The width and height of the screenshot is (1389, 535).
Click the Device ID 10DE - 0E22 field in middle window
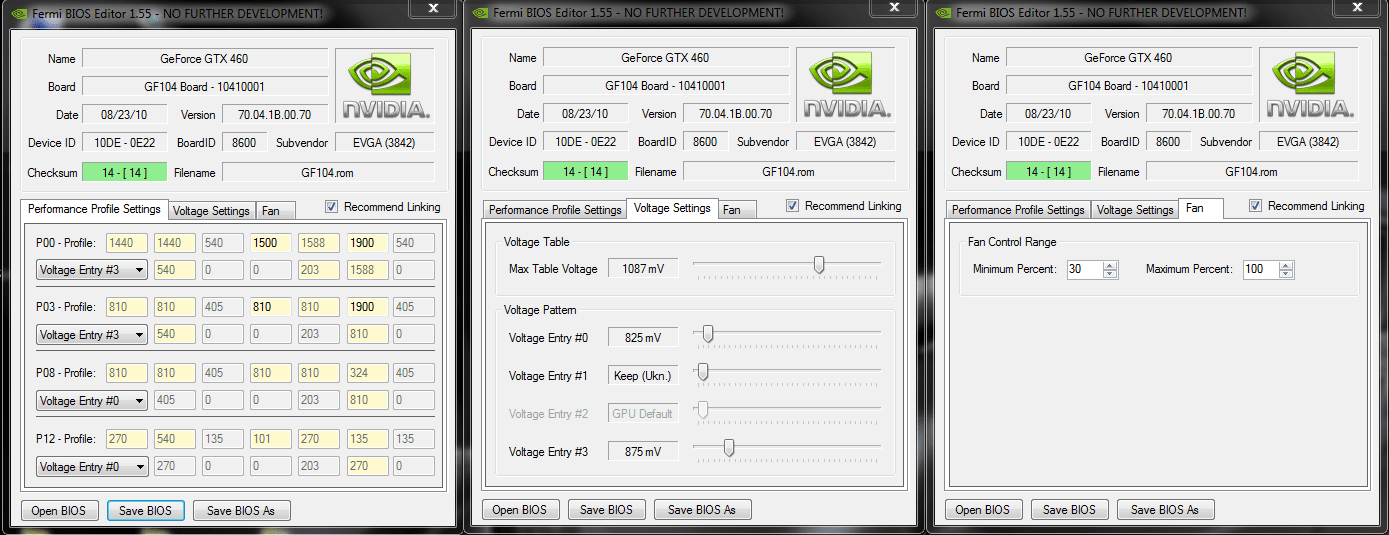click(x=585, y=142)
